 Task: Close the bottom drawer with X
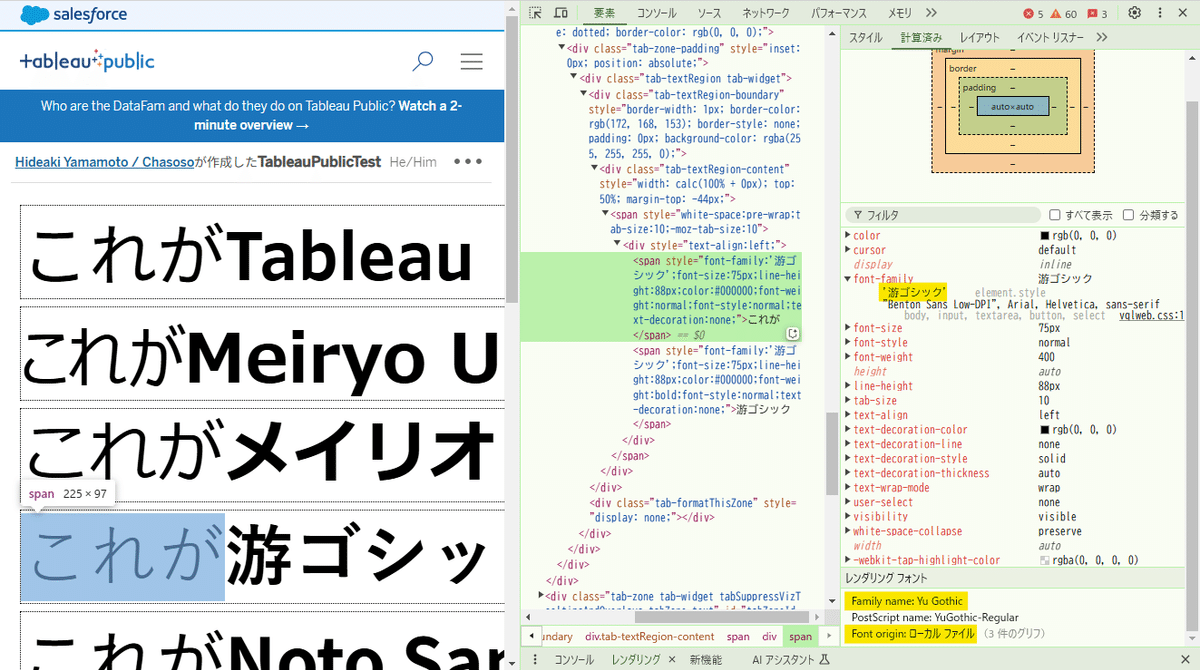(1186, 660)
